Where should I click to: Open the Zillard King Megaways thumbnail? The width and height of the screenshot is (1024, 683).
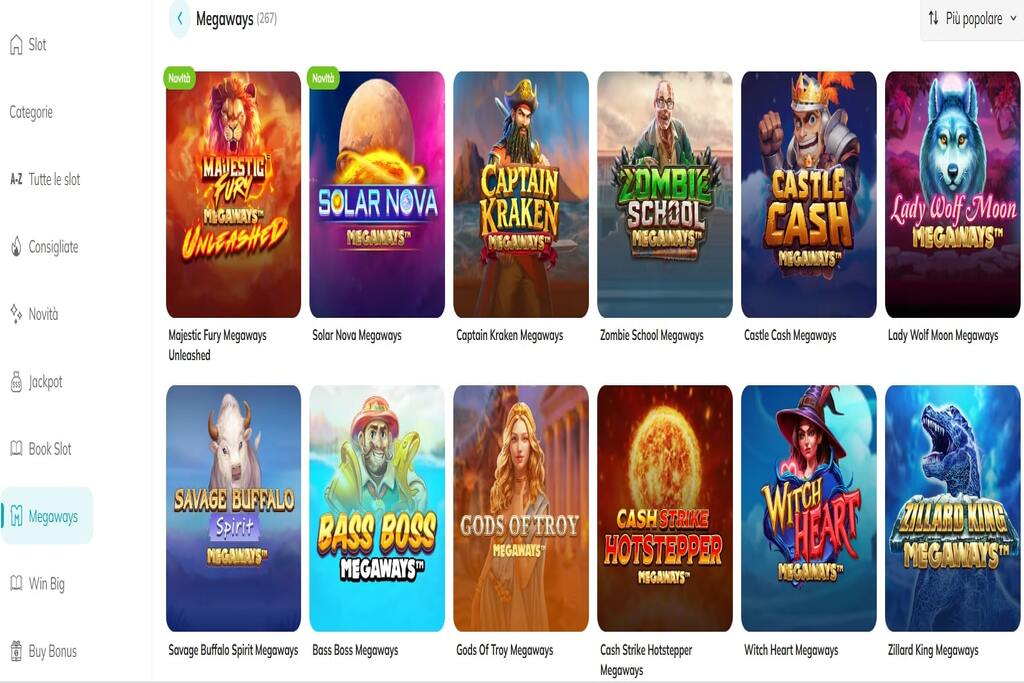click(x=952, y=508)
